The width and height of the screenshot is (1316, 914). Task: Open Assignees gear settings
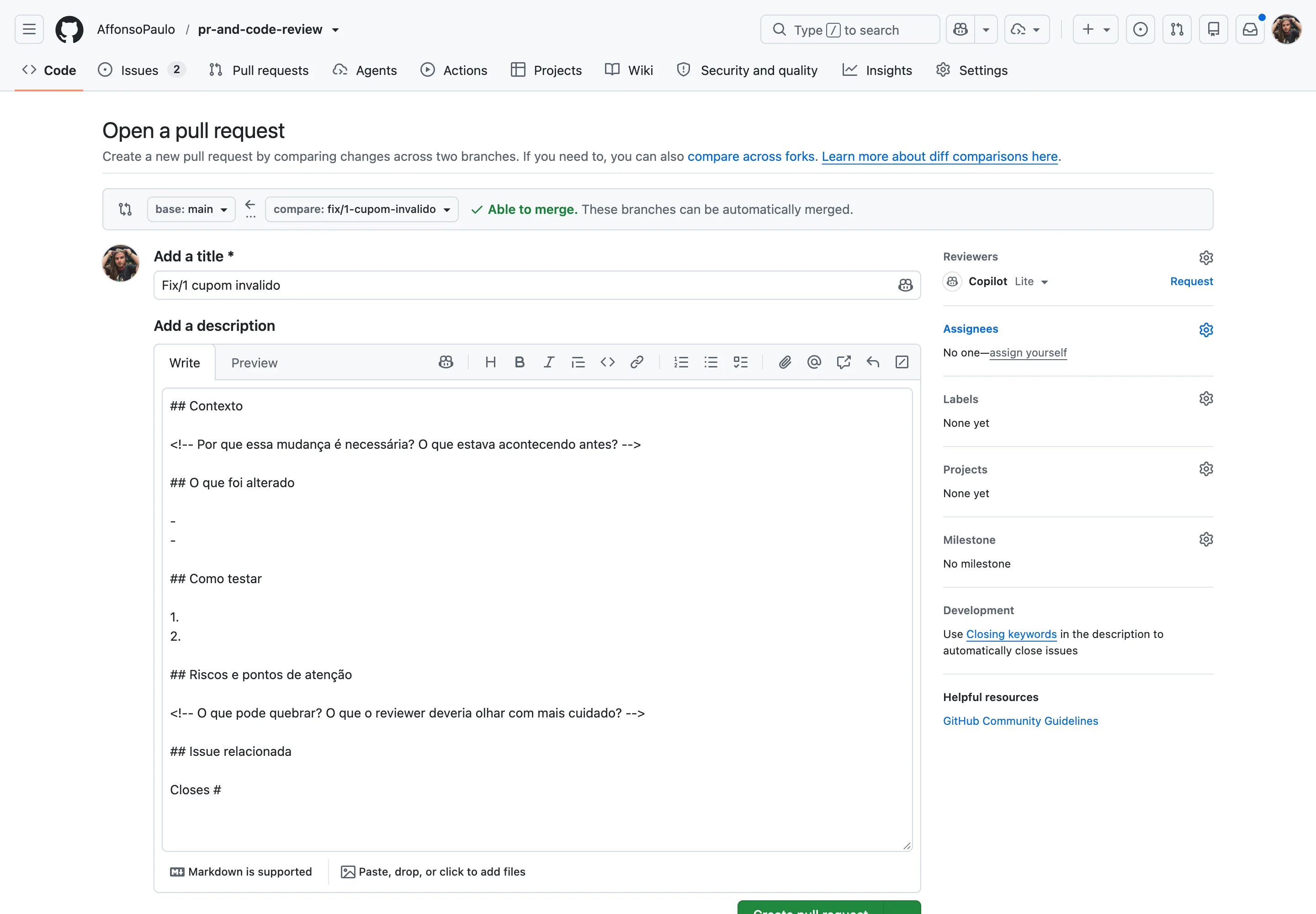1205,330
